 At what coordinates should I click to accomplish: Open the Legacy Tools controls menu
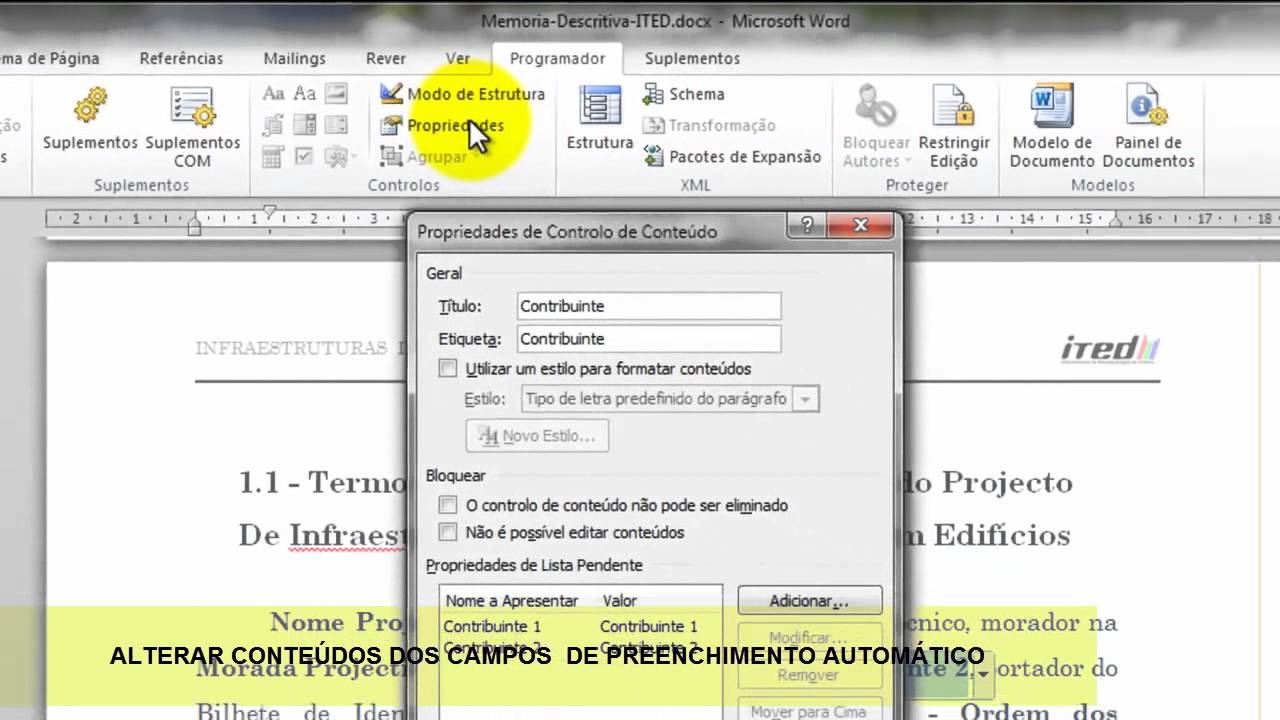click(340, 156)
